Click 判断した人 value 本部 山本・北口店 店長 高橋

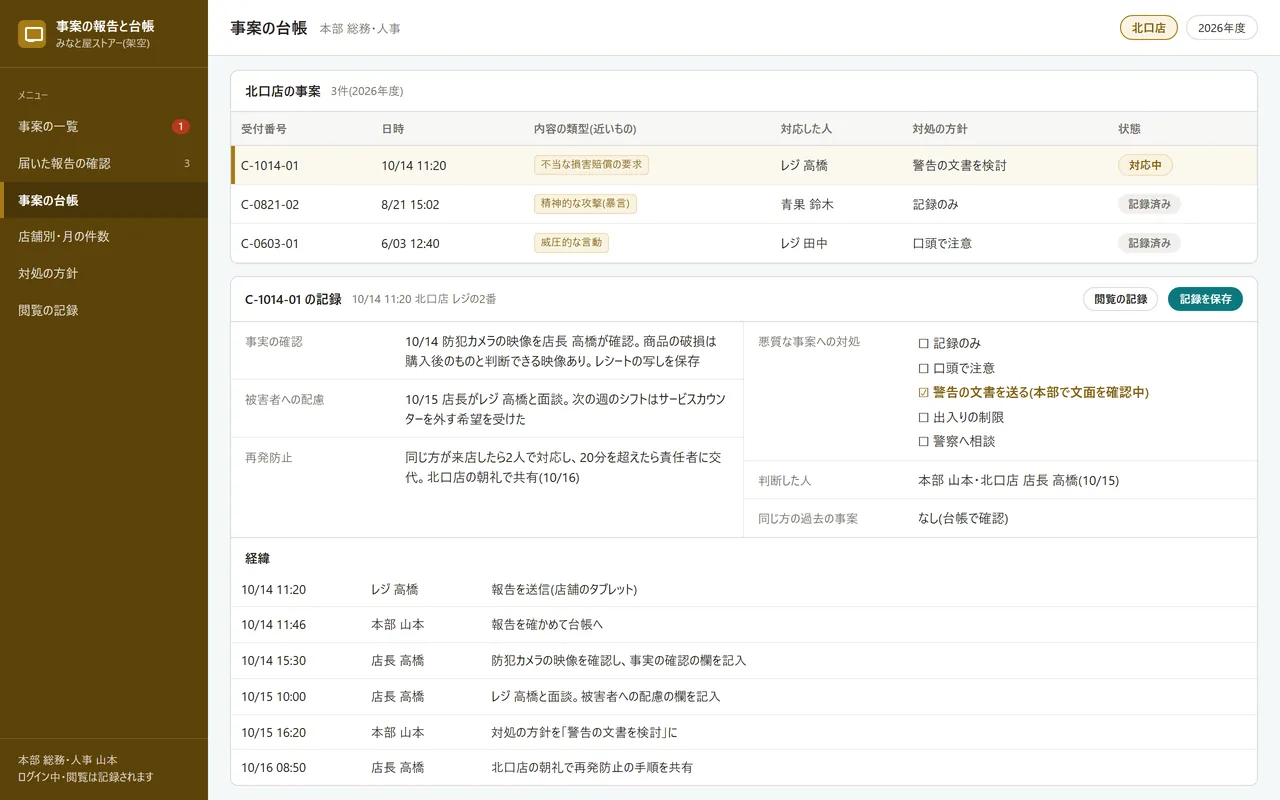[x=1018, y=481]
